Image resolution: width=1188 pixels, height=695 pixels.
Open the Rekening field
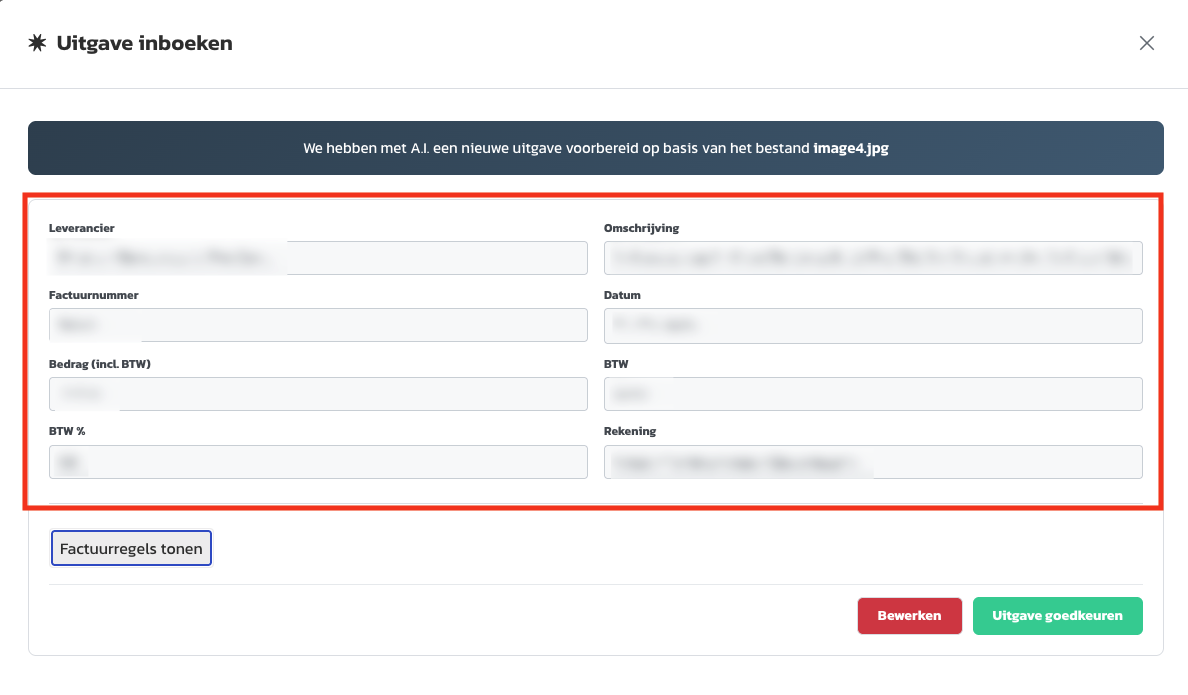coord(873,462)
